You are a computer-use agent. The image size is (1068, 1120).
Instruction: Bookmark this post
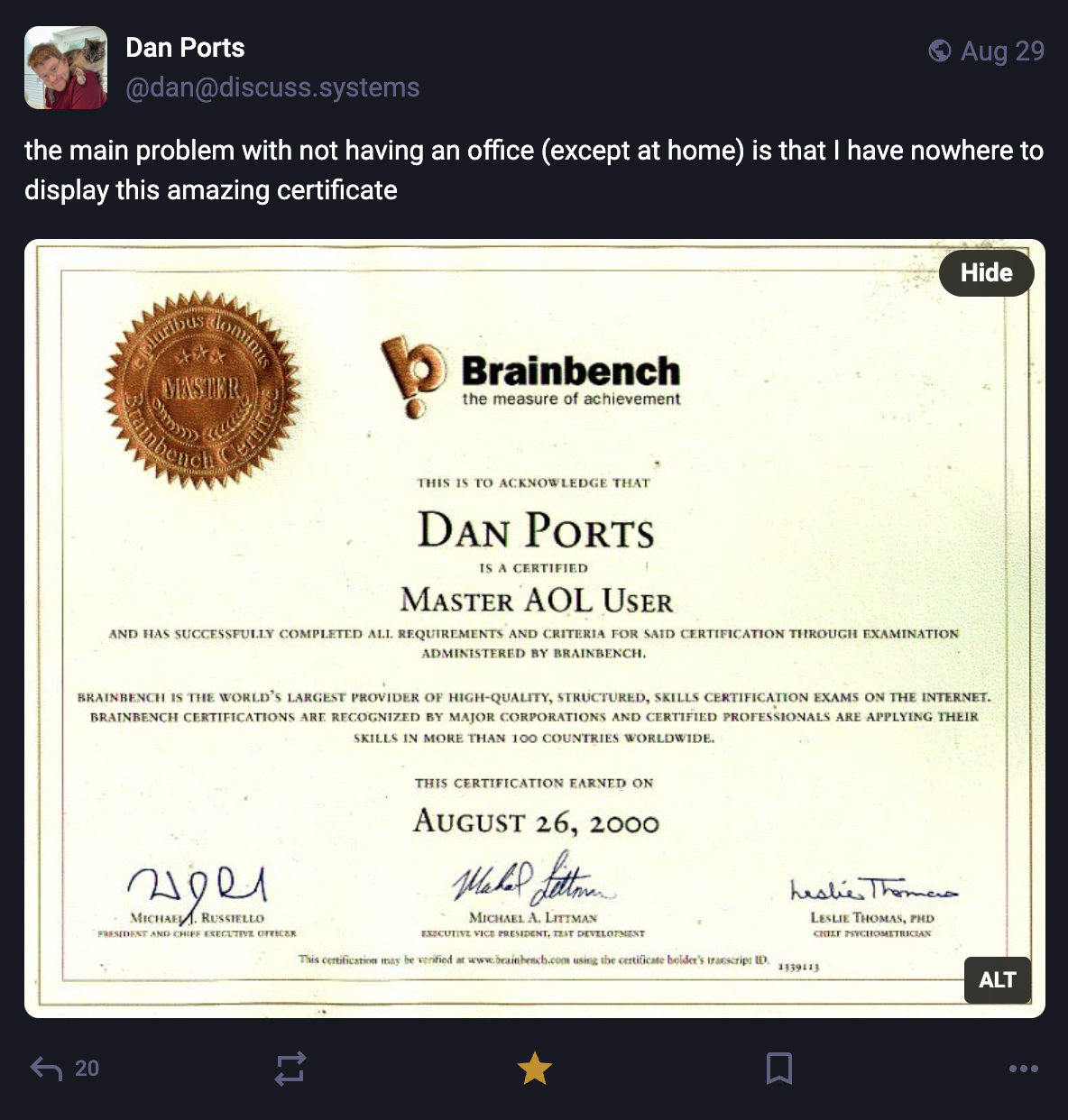click(x=779, y=1069)
